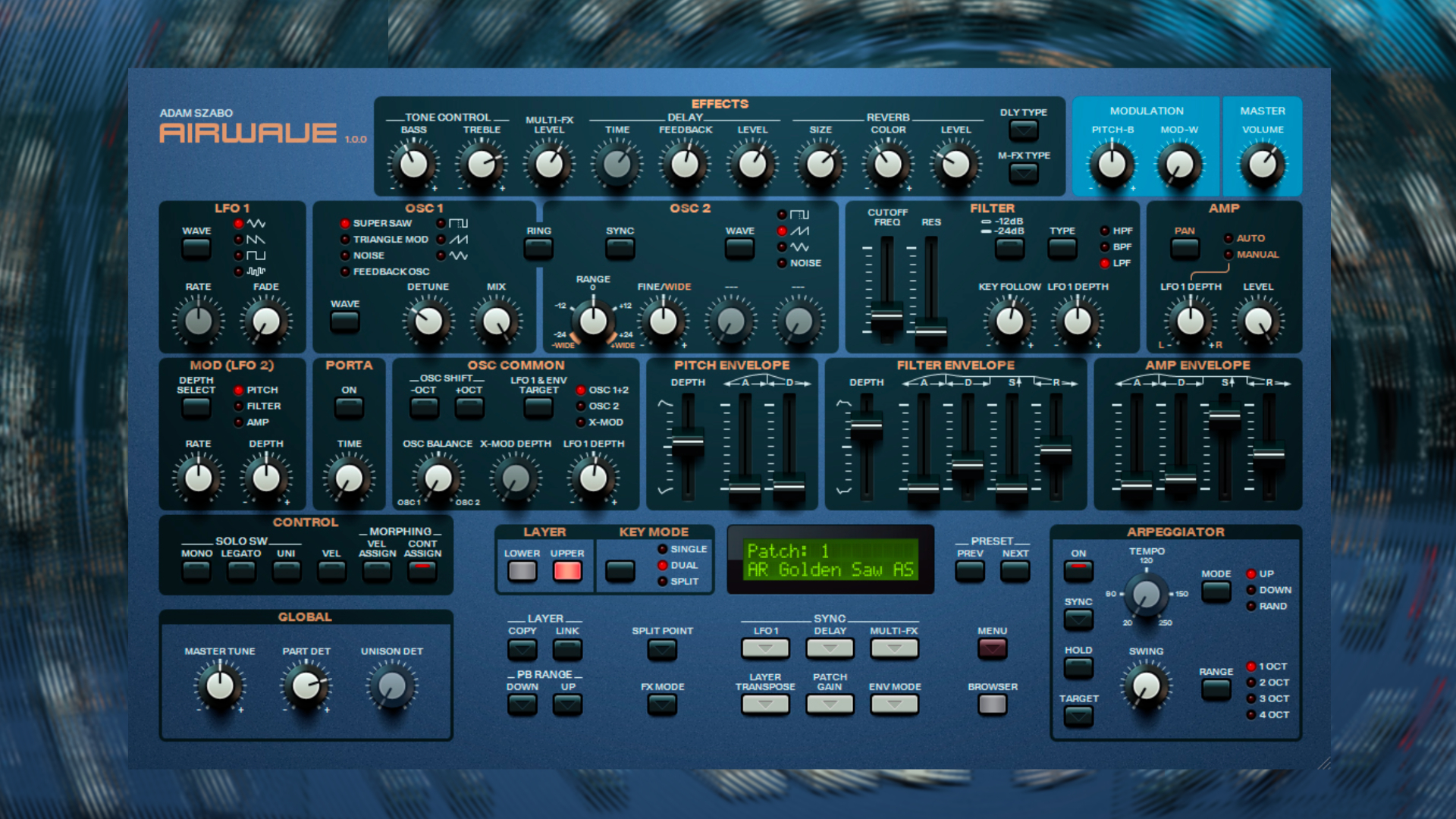Expand the ENV MODE selector

(893, 704)
